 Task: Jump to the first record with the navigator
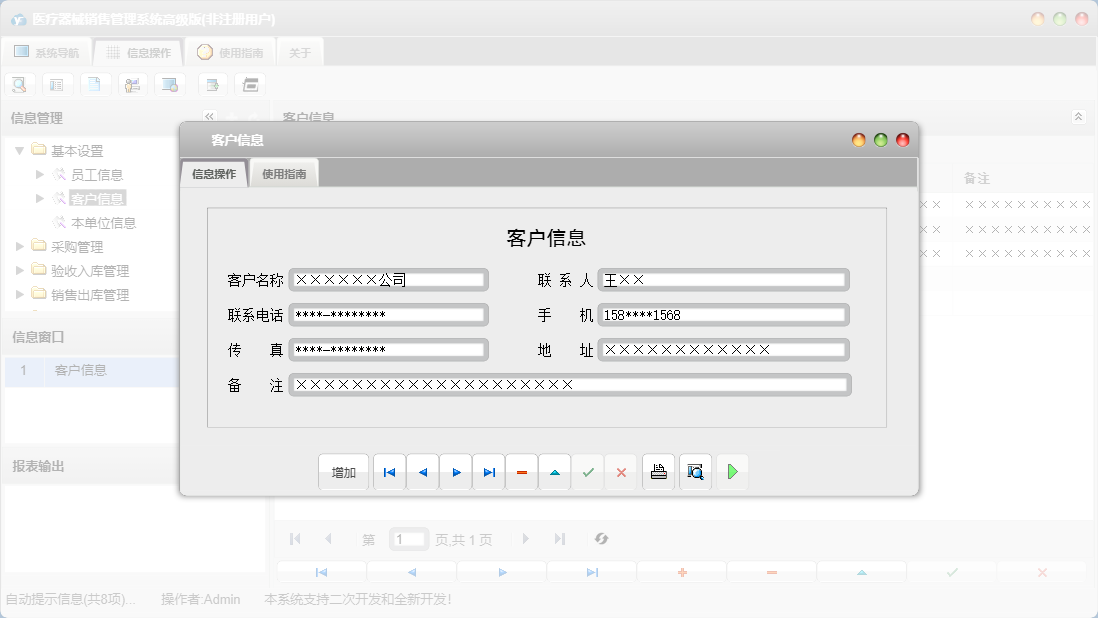click(389, 471)
